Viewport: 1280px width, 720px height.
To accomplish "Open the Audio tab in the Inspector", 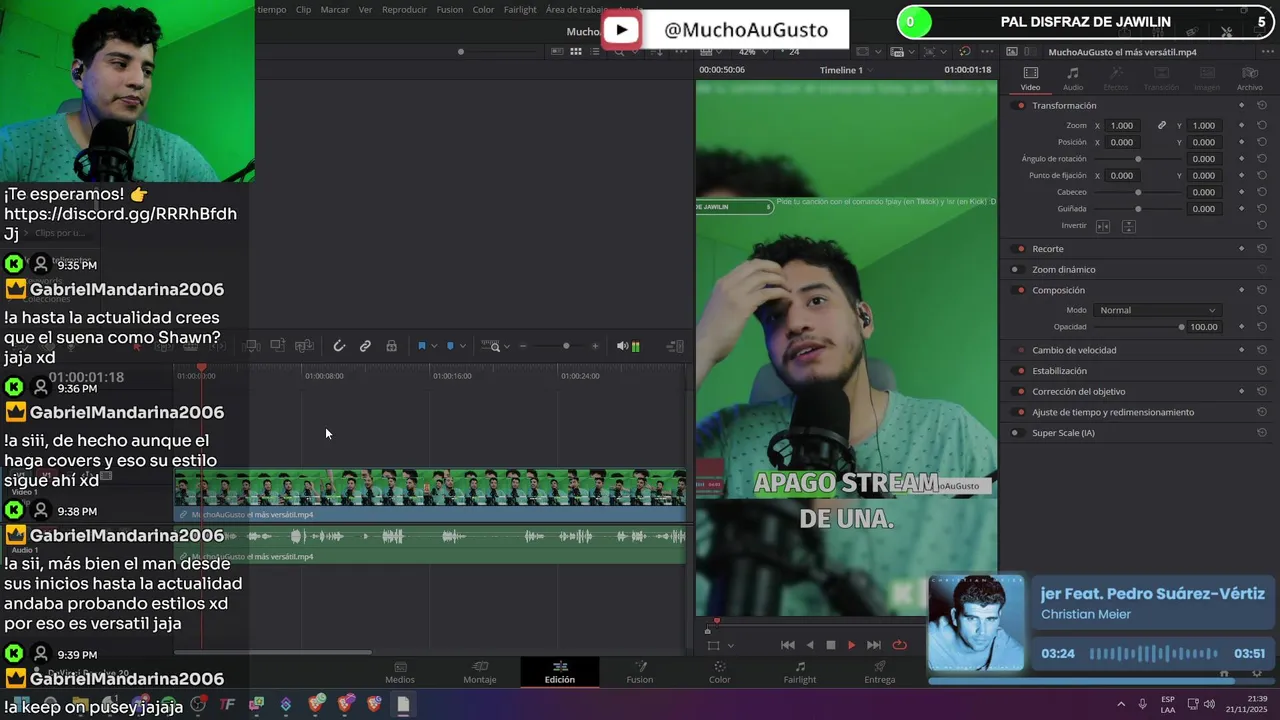I will 1072,79.
